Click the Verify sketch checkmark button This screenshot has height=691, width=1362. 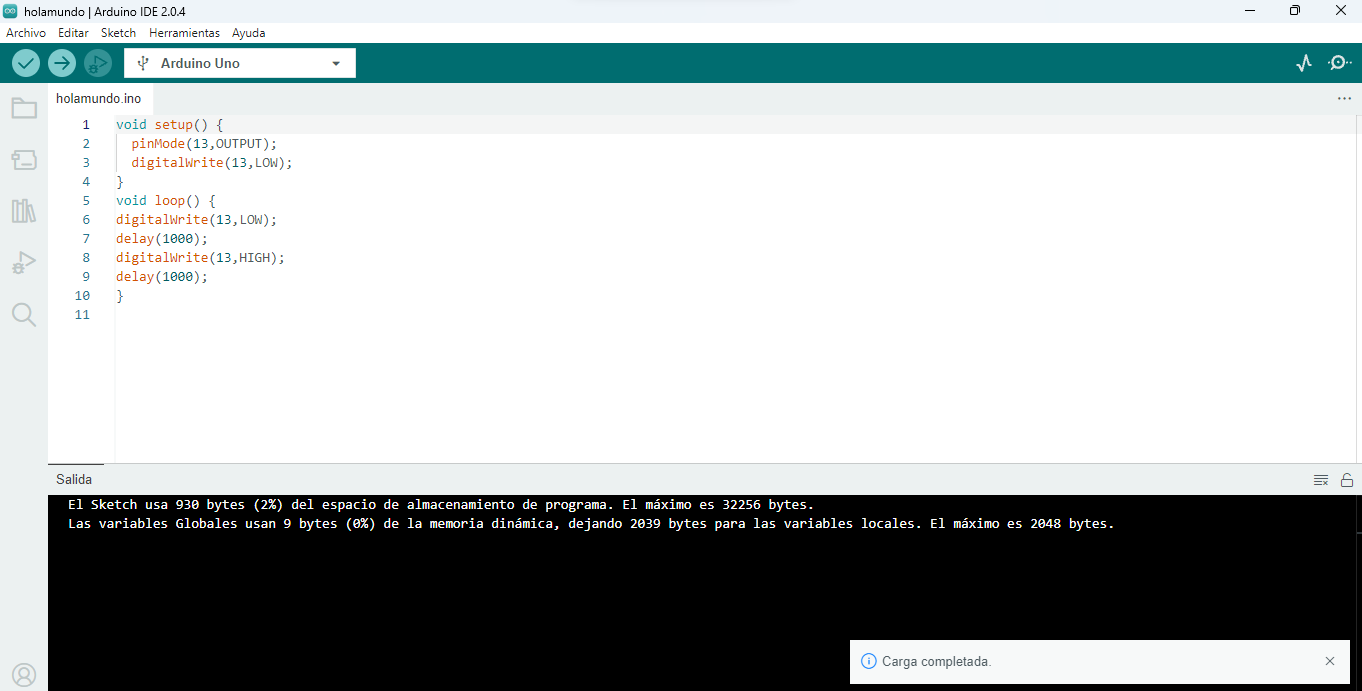26,63
